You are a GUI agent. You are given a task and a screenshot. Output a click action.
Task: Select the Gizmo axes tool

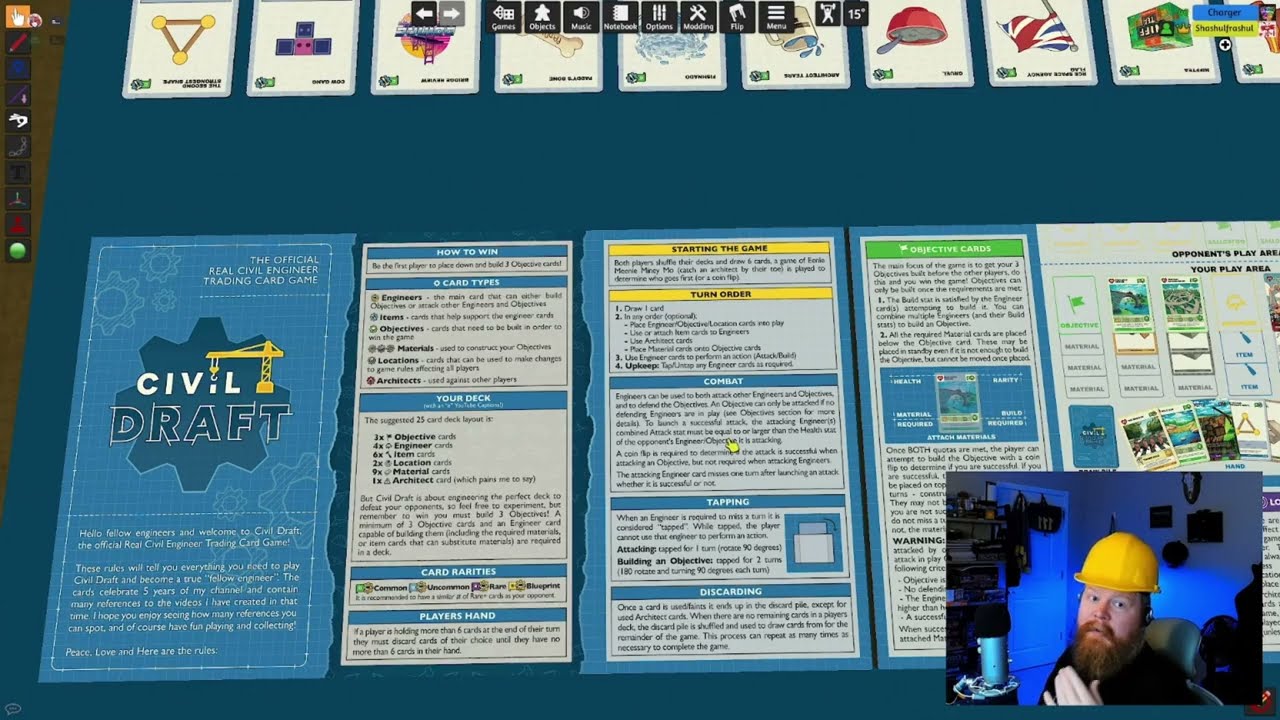point(18,199)
